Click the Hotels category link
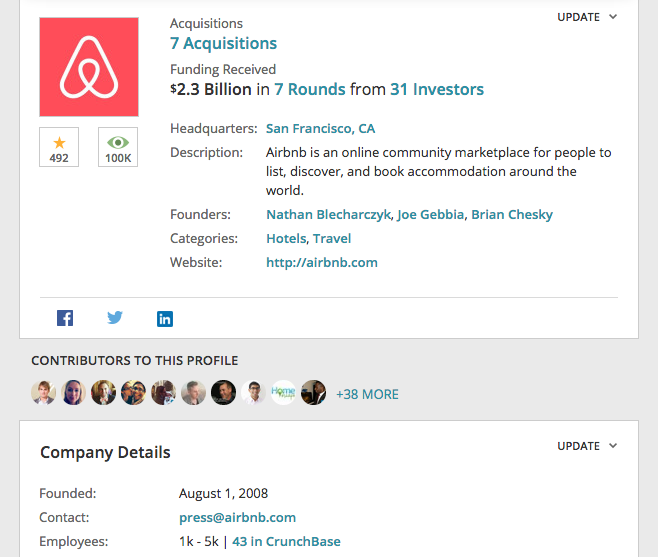 click(286, 238)
